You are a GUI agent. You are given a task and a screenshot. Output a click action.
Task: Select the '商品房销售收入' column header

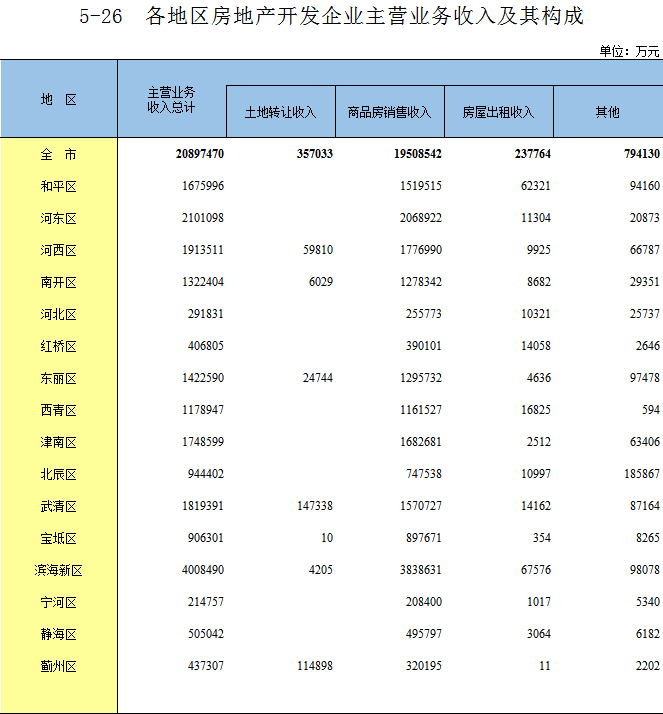390,112
